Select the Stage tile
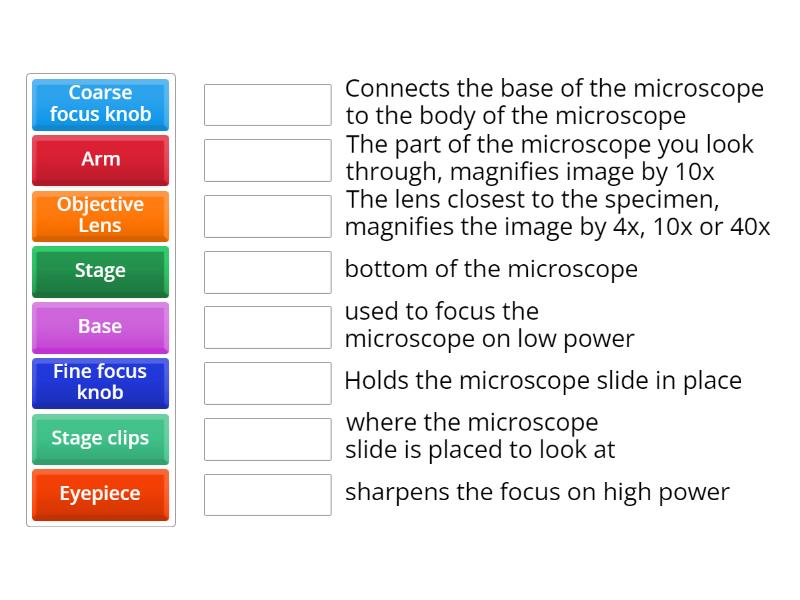 tap(100, 271)
